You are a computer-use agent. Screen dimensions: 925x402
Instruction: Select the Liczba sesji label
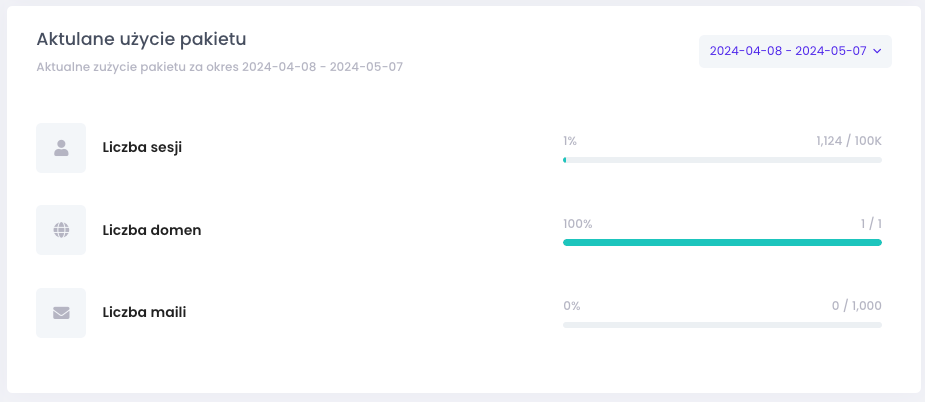point(142,148)
